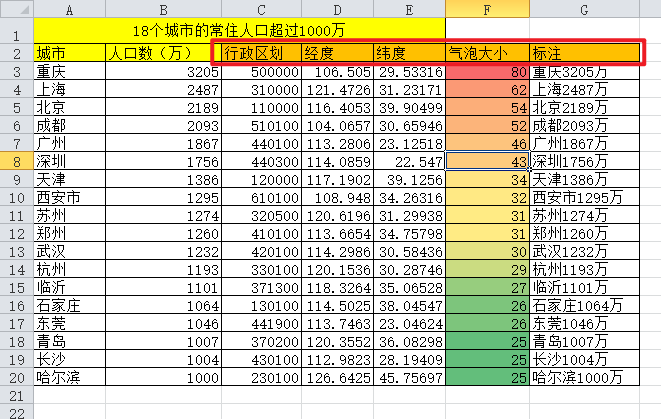Select city cell '武汉'
Screen dimensions: 661x419
point(70,251)
